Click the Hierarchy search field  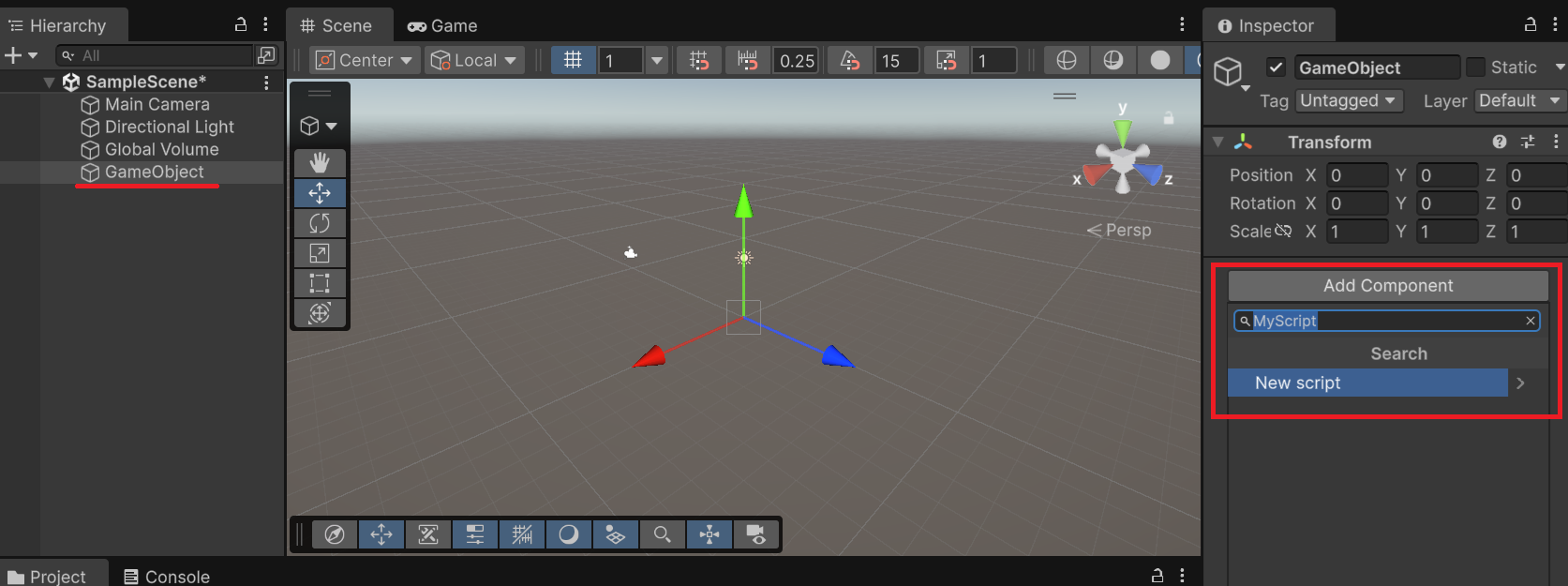(x=155, y=55)
